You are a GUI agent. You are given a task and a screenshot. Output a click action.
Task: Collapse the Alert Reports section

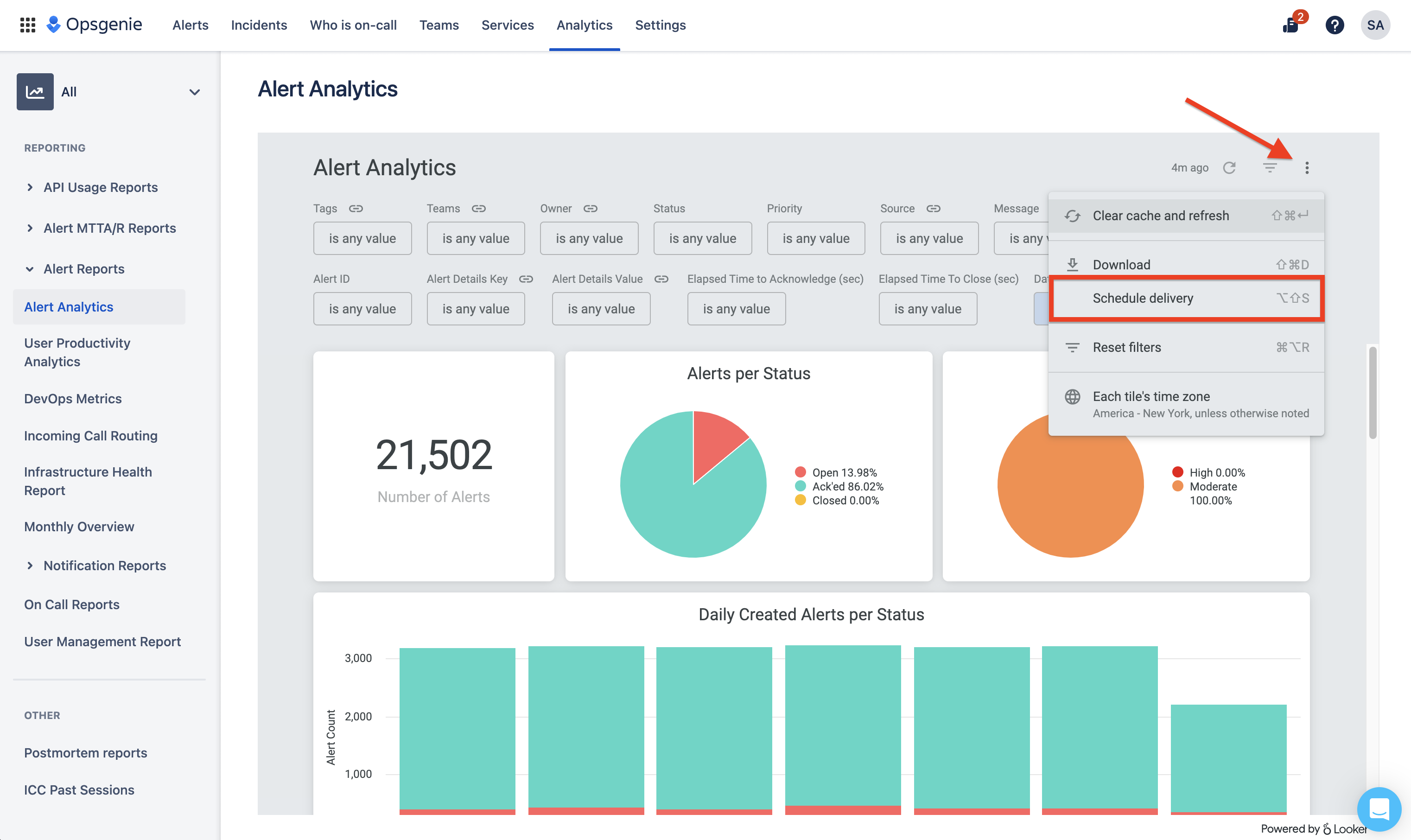tap(84, 269)
